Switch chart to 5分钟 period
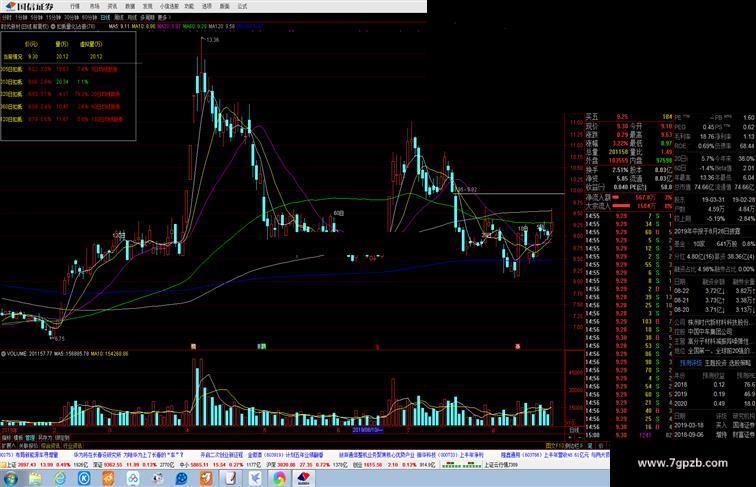Viewport: 756px width, 487px height. click(37, 18)
